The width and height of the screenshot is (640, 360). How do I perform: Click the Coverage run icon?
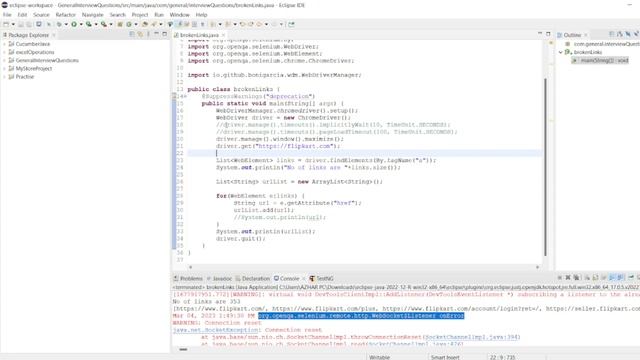point(89,24)
